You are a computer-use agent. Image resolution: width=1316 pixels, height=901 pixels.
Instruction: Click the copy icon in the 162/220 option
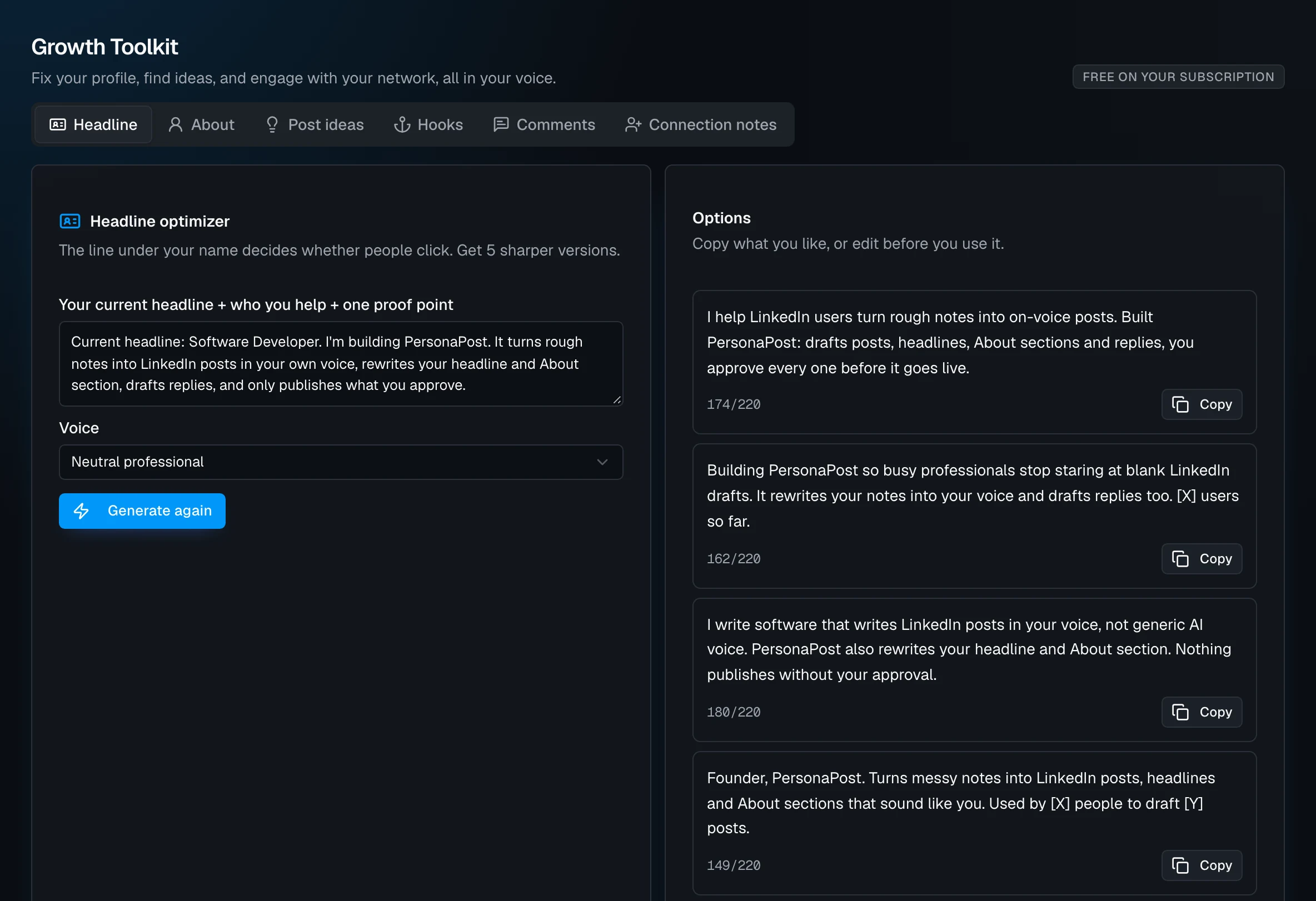click(1180, 559)
